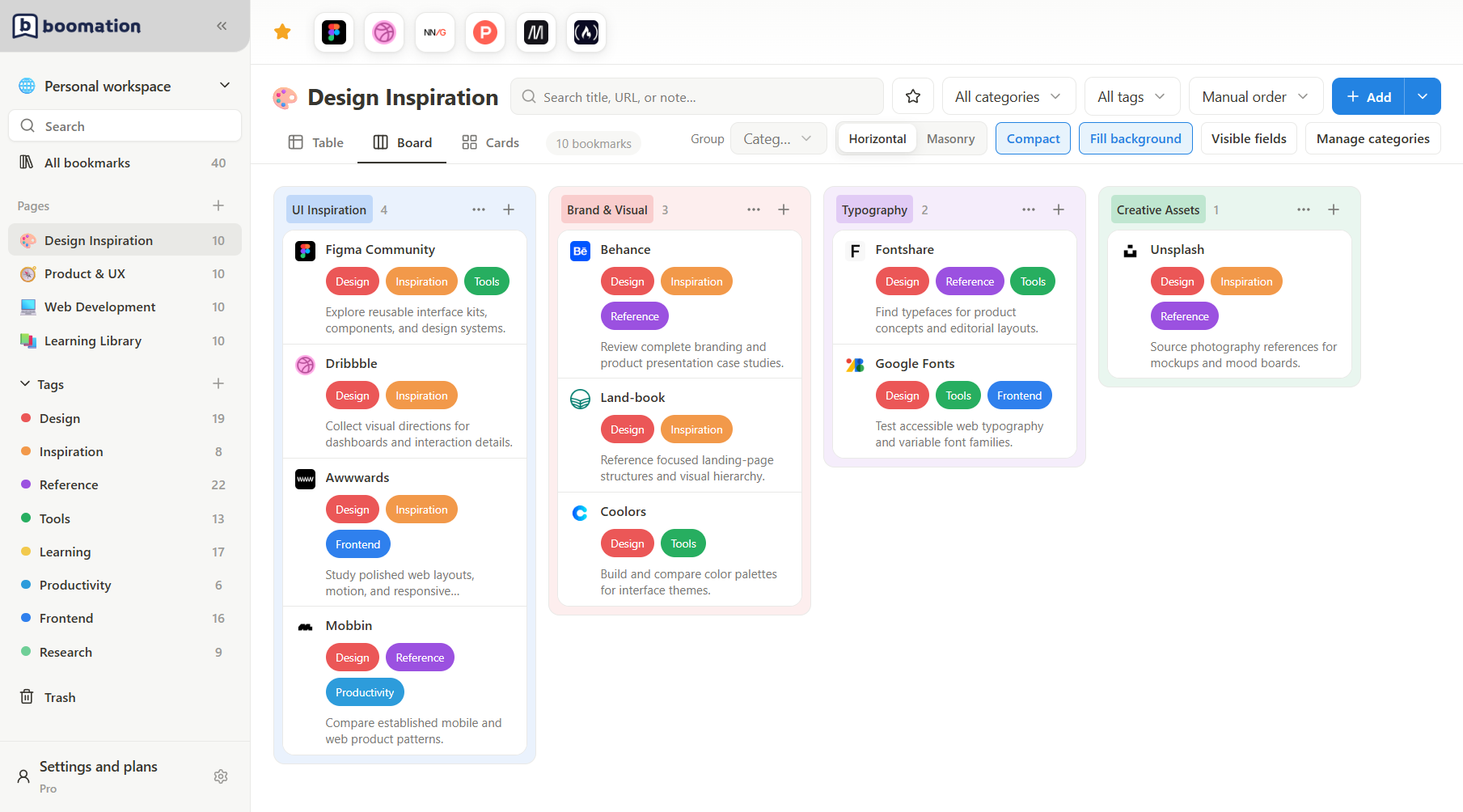Click the gold star favorites icon in the top bar
Image resolution: width=1463 pixels, height=812 pixels.
[282, 32]
